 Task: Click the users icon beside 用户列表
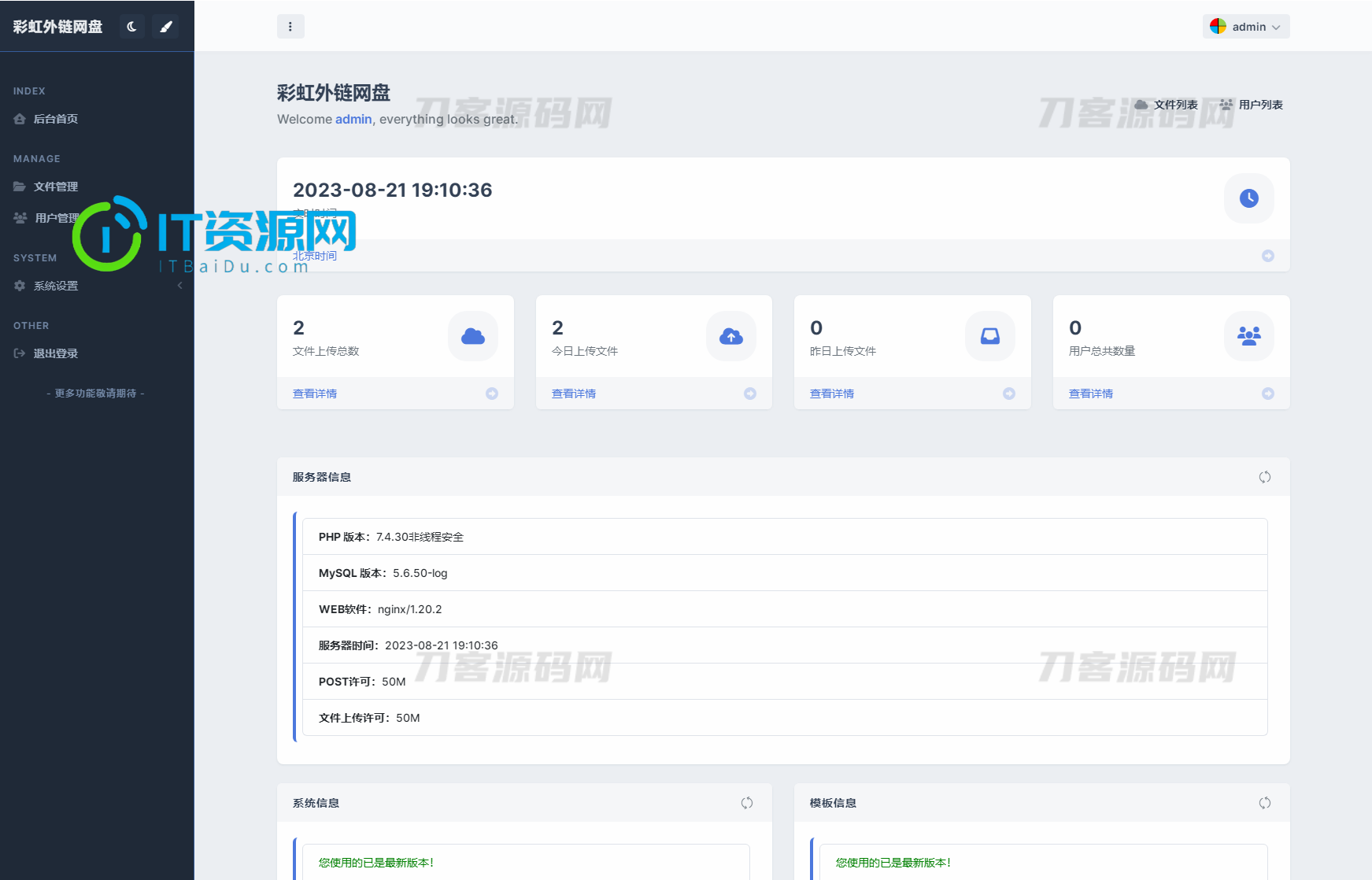[x=1226, y=104]
